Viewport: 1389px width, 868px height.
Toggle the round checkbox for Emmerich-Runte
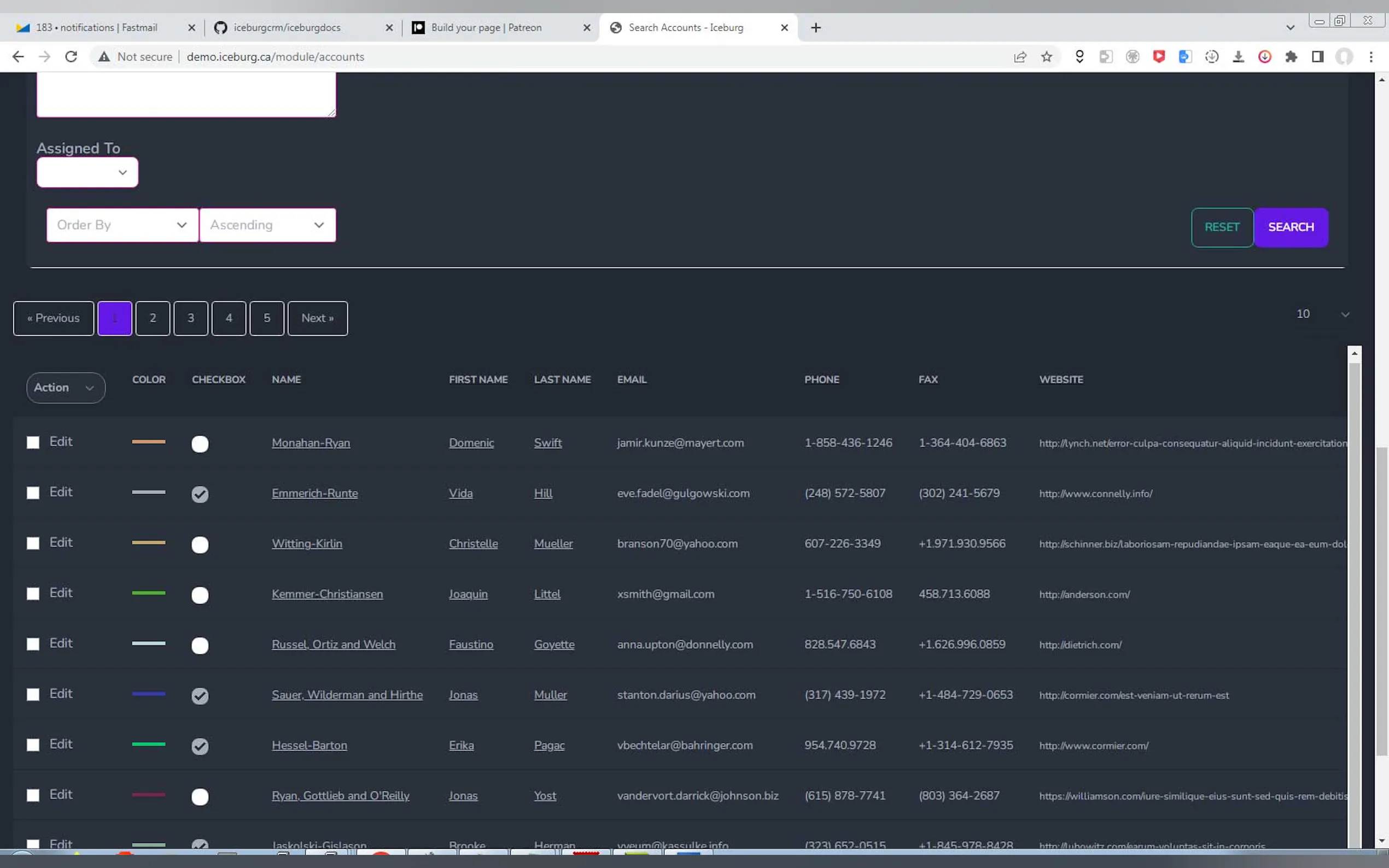click(200, 494)
